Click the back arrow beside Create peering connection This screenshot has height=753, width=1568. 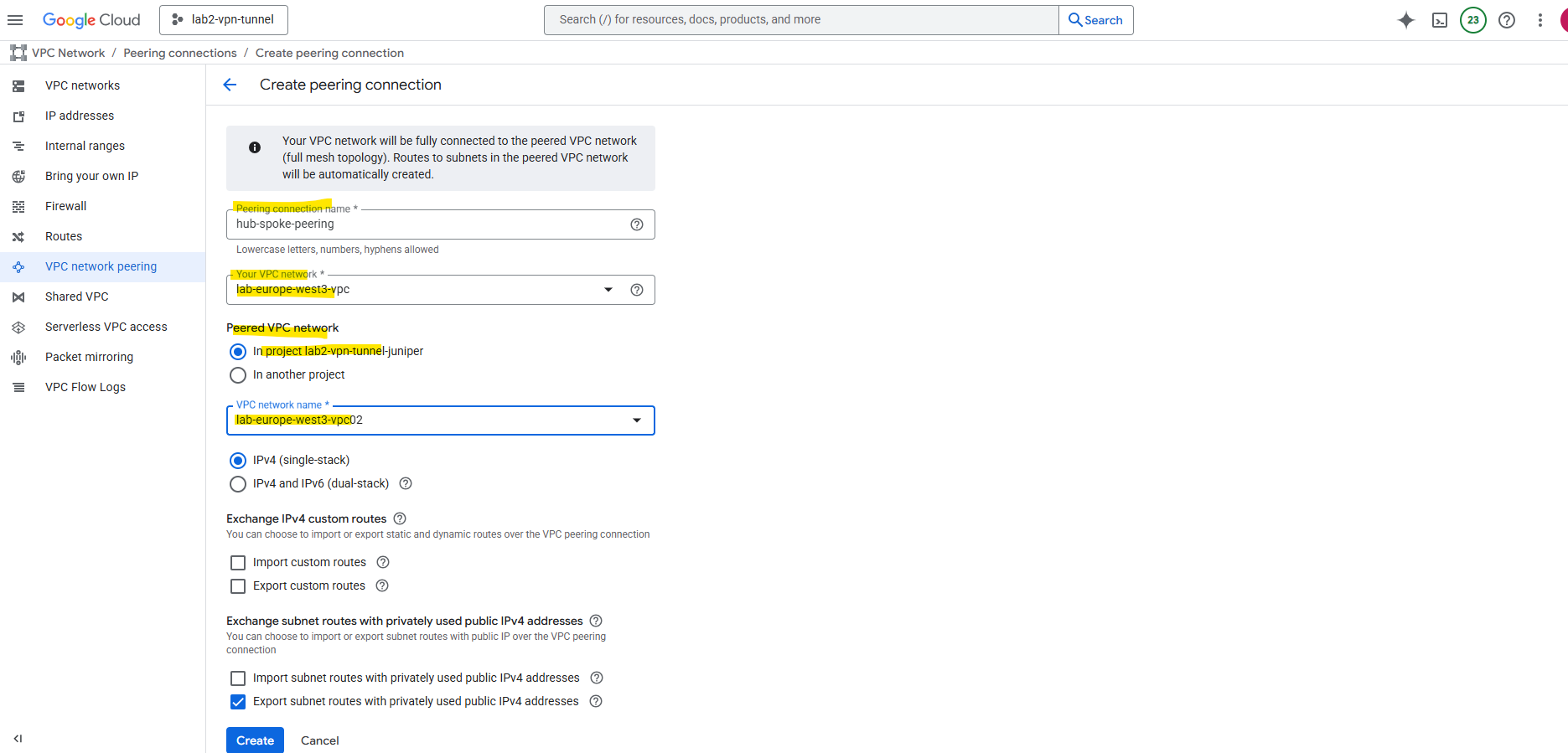(230, 85)
